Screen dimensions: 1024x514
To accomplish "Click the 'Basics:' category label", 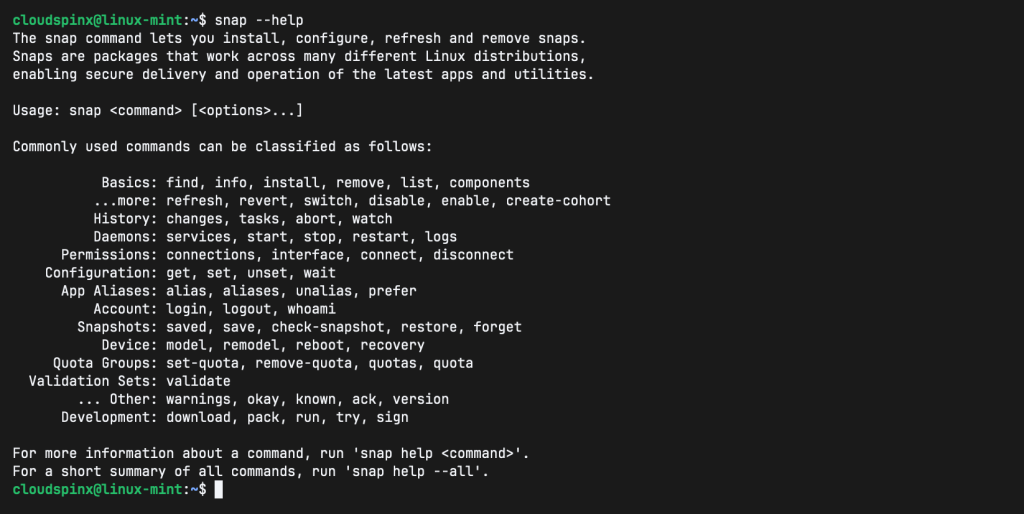I will pyautogui.click(x=129, y=183).
